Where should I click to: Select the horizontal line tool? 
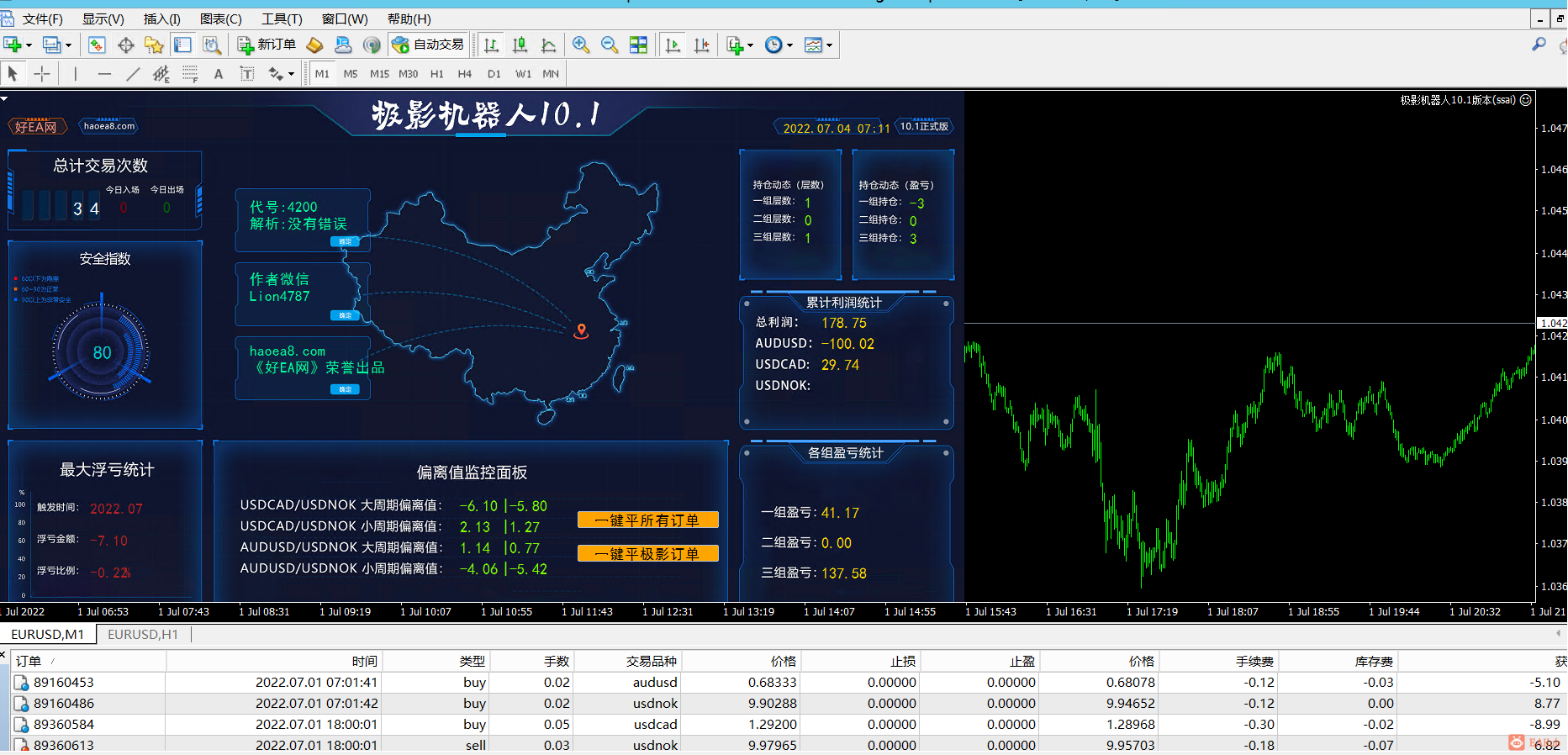click(104, 74)
